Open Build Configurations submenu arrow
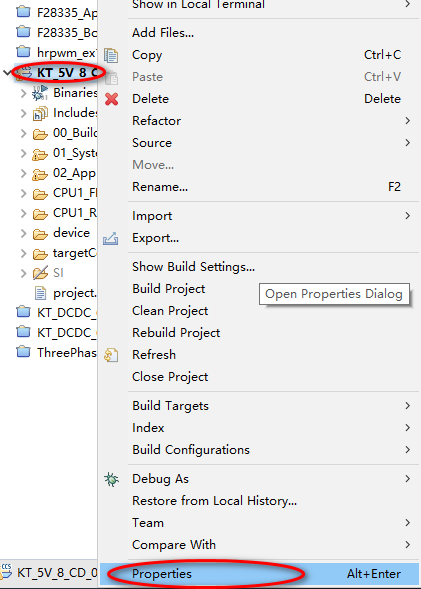Viewport: 421px width, 589px height. coord(407,450)
